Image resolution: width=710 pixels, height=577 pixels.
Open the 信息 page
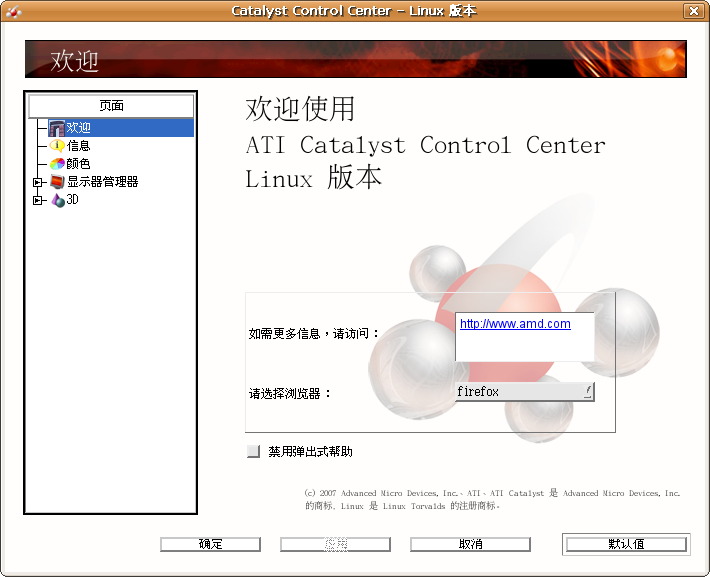click(78, 146)
